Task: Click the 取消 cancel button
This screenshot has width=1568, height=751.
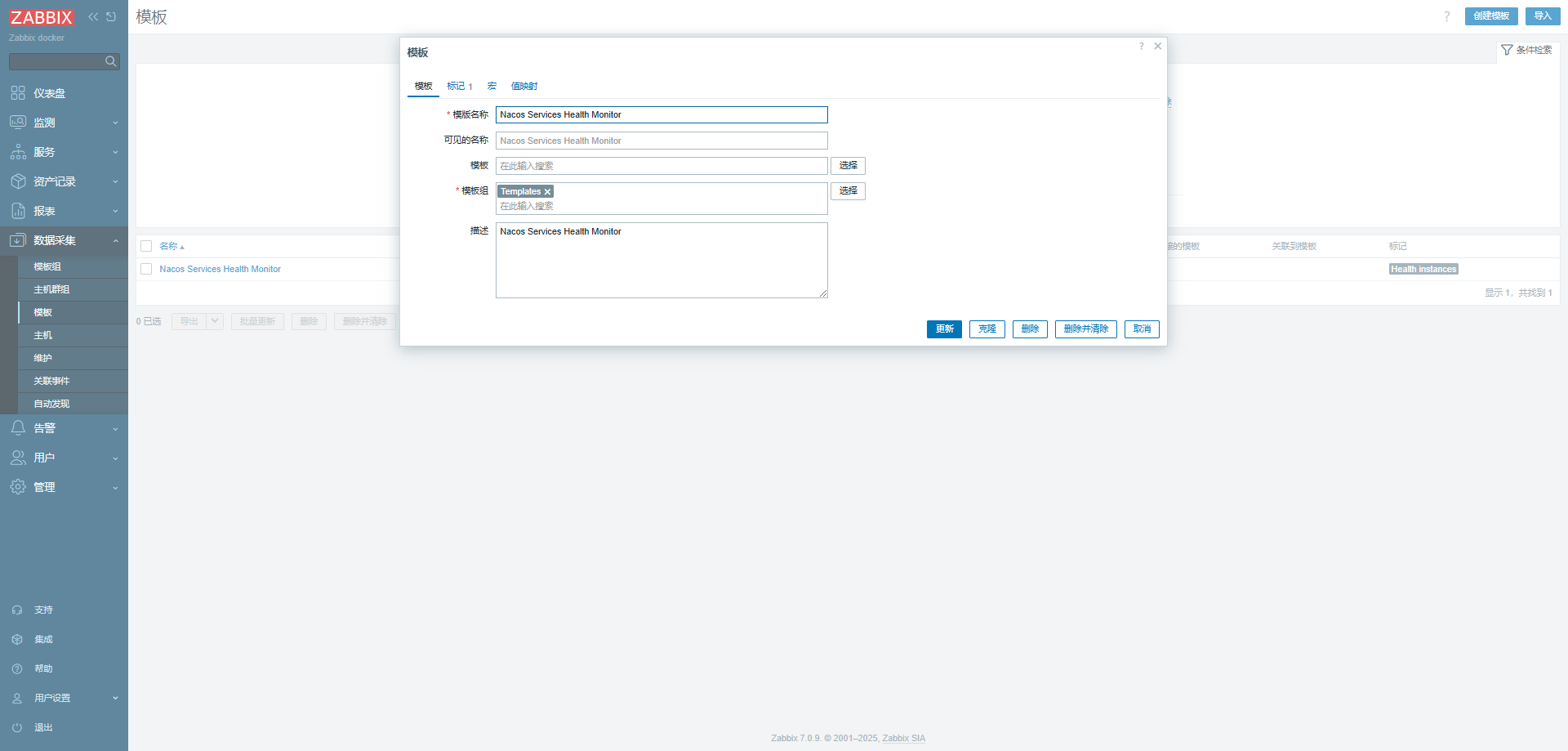Action: click(1142, 329)
